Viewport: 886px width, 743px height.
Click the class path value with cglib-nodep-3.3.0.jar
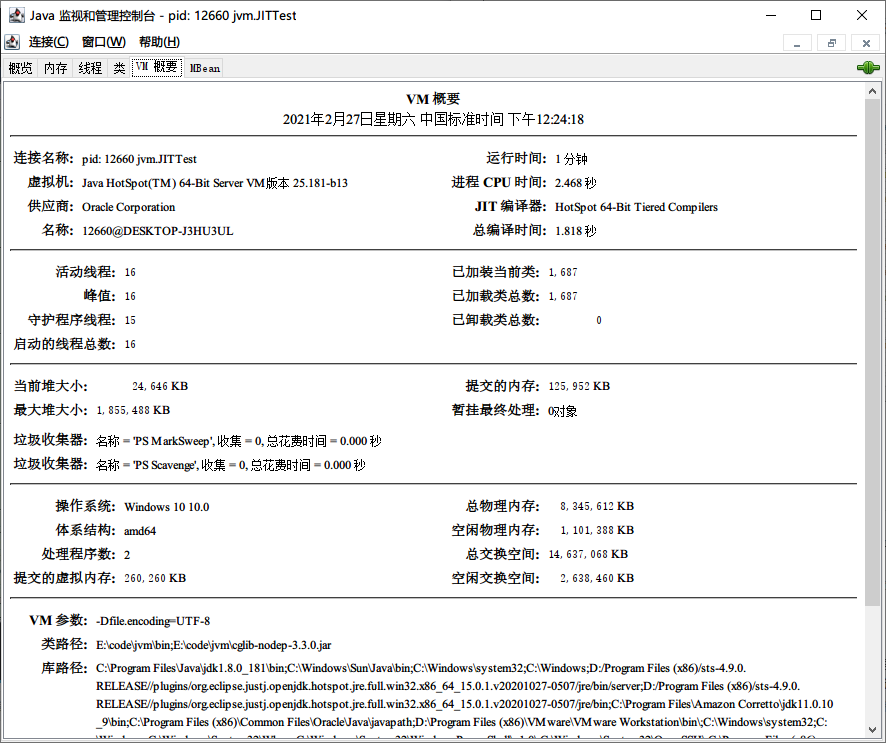214,645
